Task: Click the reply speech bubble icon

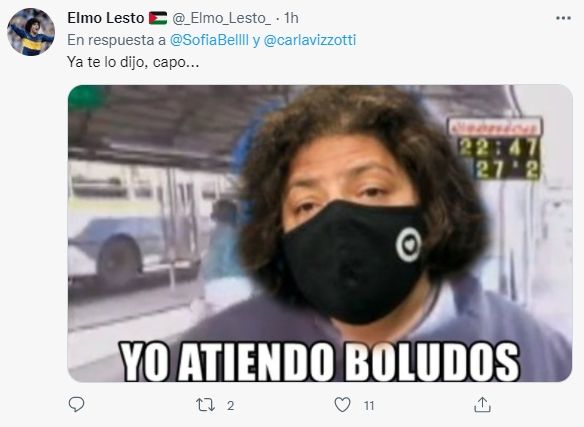Action: pos(77,404)
